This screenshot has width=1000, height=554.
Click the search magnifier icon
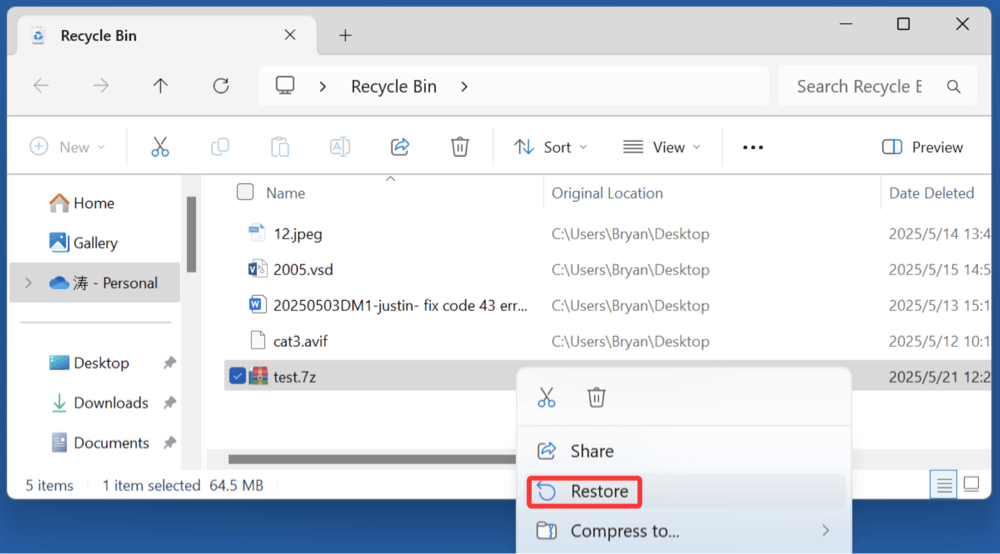pos(953,87)
